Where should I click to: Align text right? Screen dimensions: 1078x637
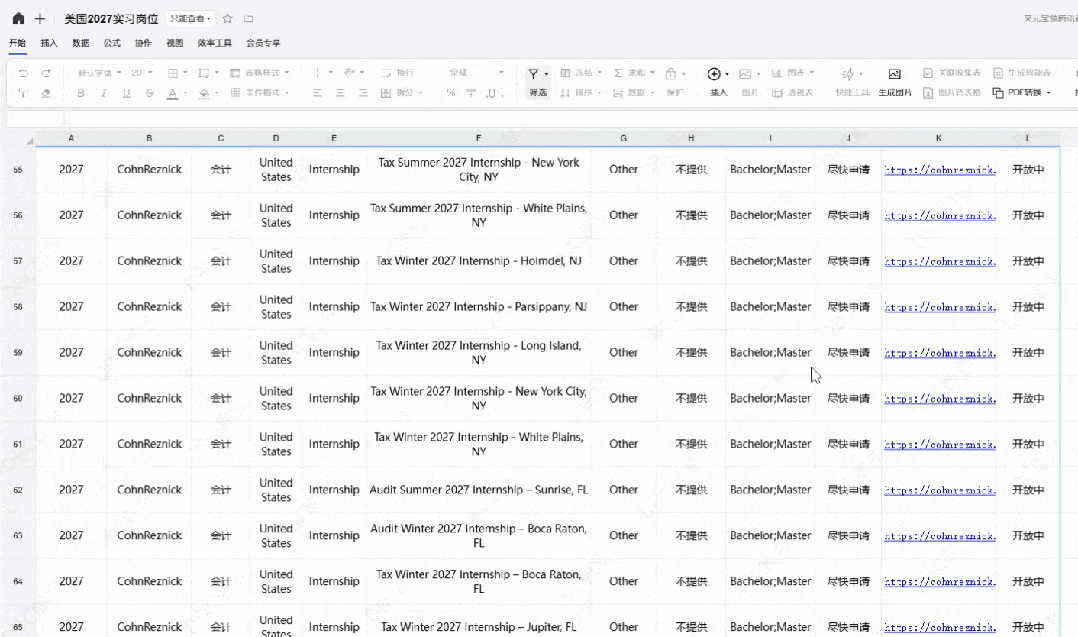363,93
